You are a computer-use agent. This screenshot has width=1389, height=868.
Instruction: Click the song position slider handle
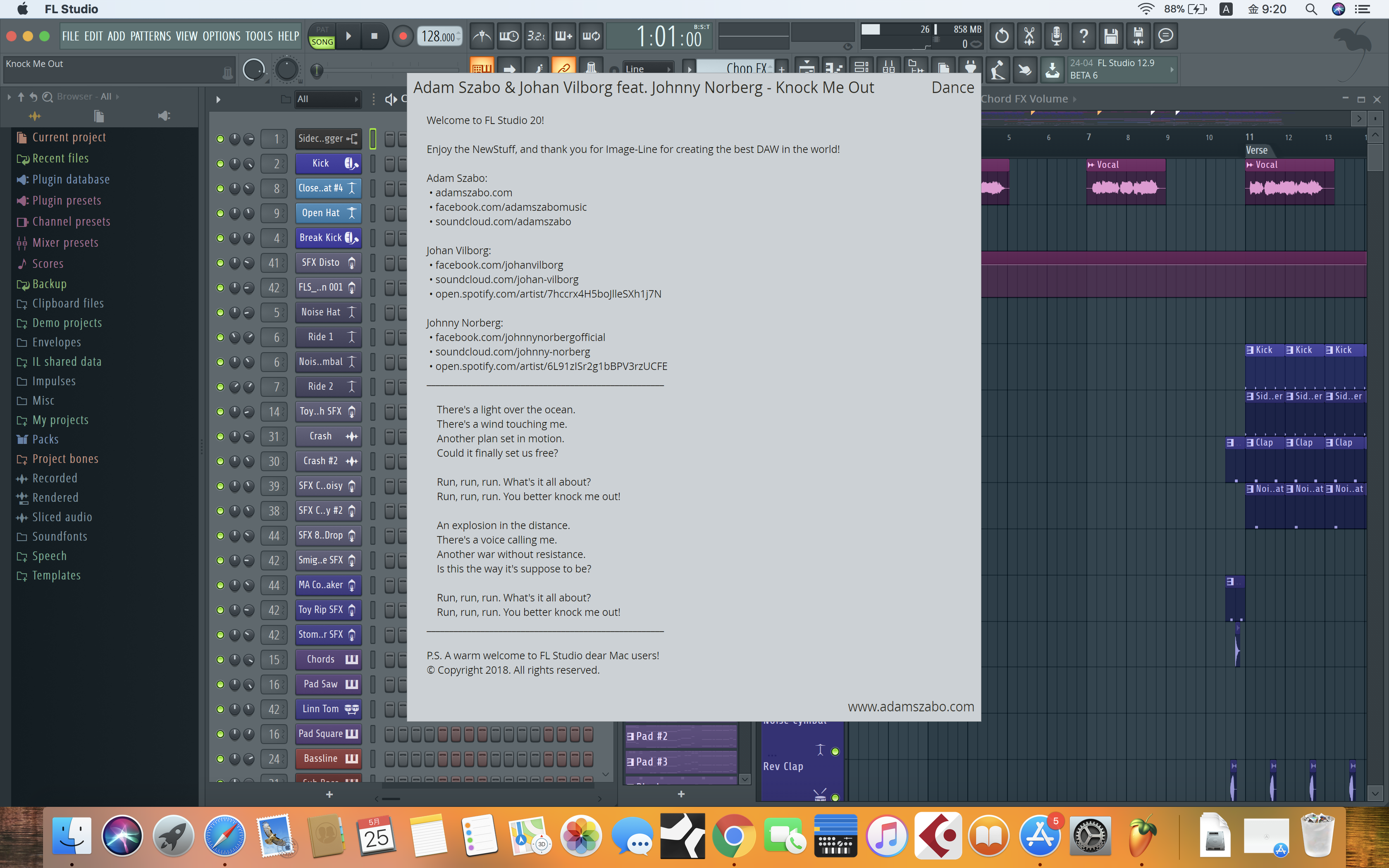tap(316, 71)
